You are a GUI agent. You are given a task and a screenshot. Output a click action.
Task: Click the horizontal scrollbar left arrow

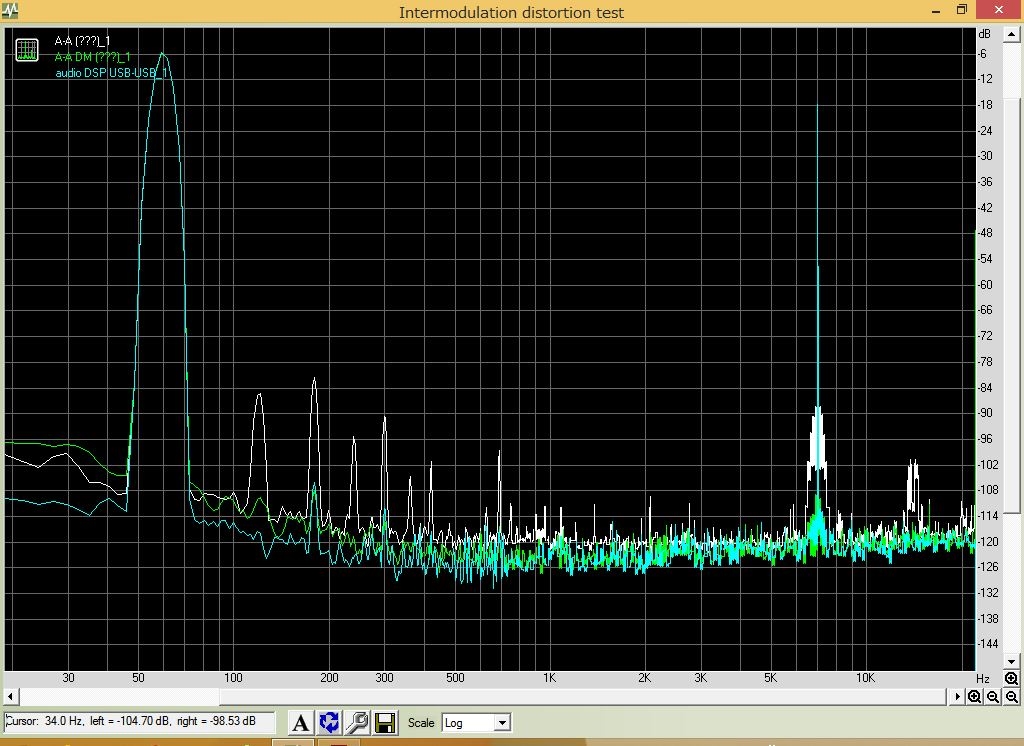click(x=11, y=697)
